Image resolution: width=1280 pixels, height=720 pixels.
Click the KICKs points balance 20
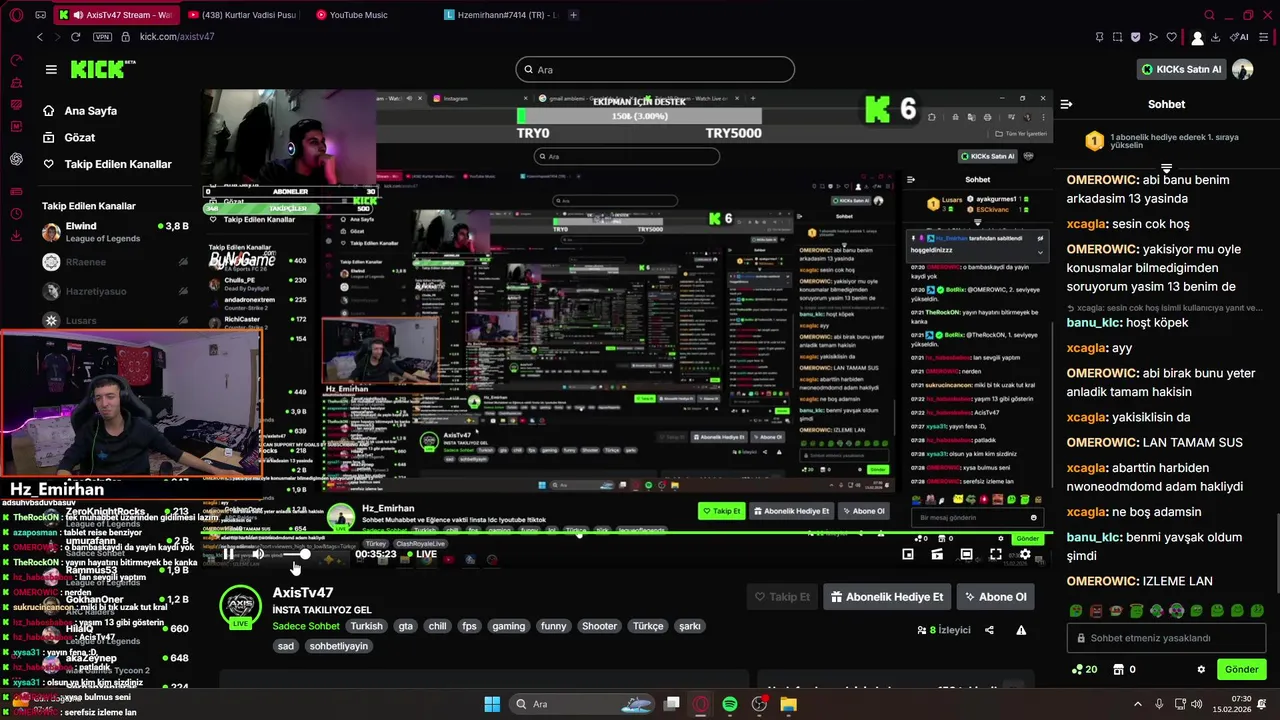[1084, 669]
